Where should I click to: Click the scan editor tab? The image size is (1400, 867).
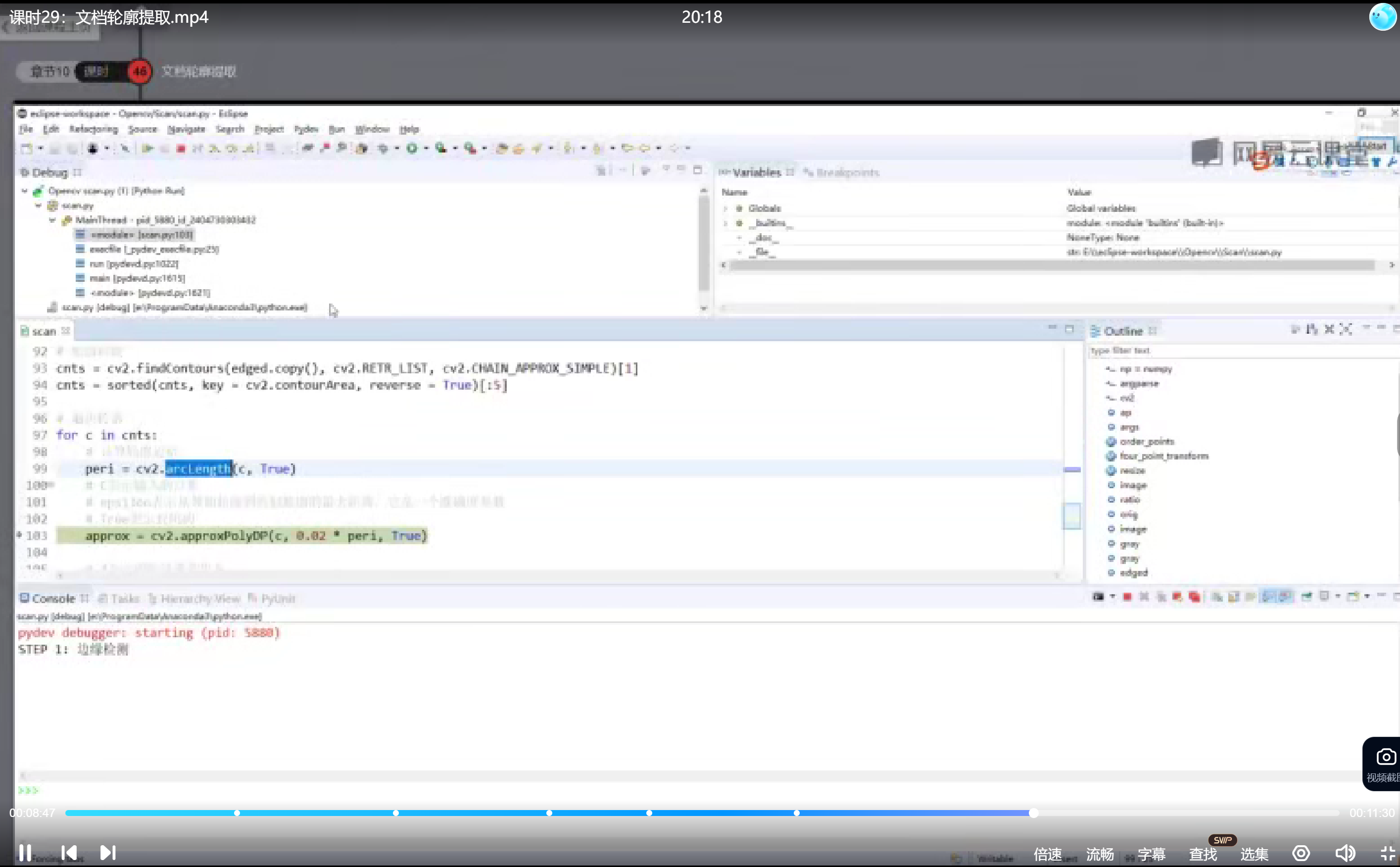(44, 331)
